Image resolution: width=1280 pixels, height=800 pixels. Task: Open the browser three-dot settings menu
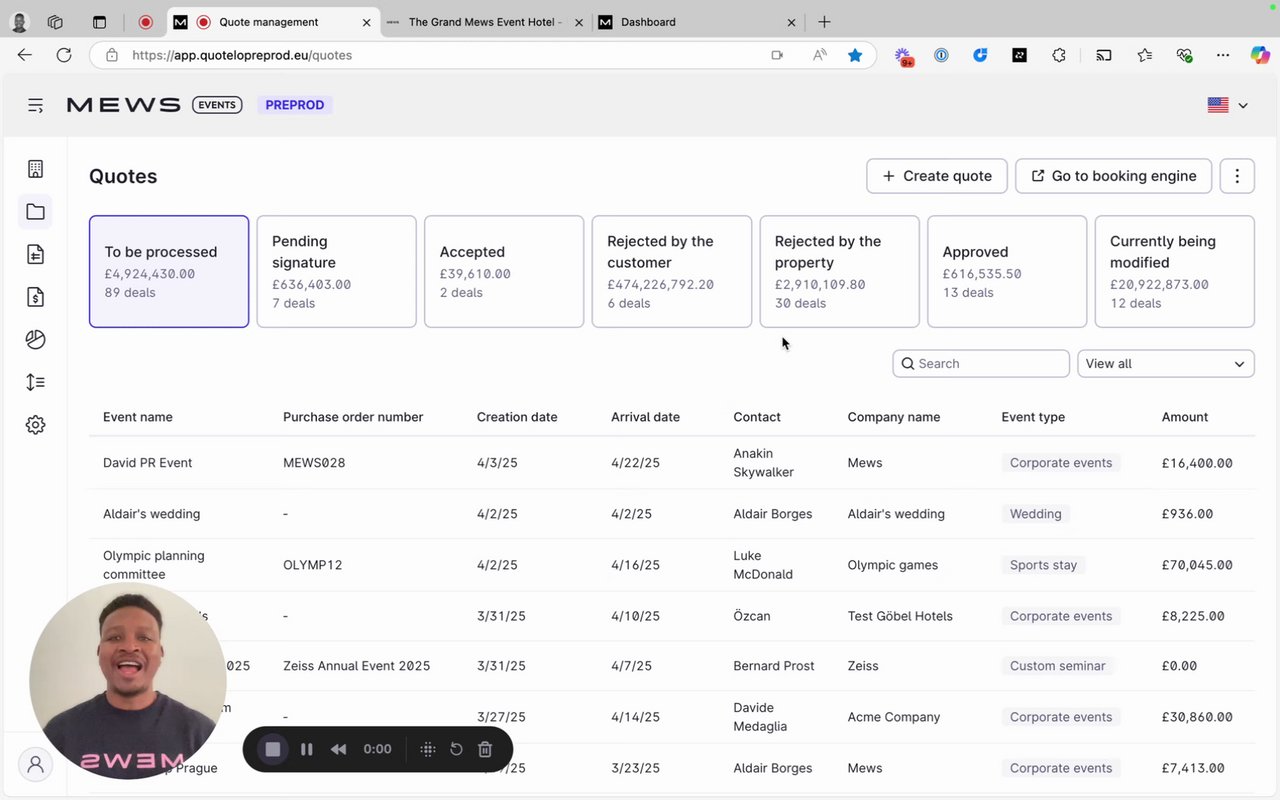pyautogui.click(x=1223, y=55)
